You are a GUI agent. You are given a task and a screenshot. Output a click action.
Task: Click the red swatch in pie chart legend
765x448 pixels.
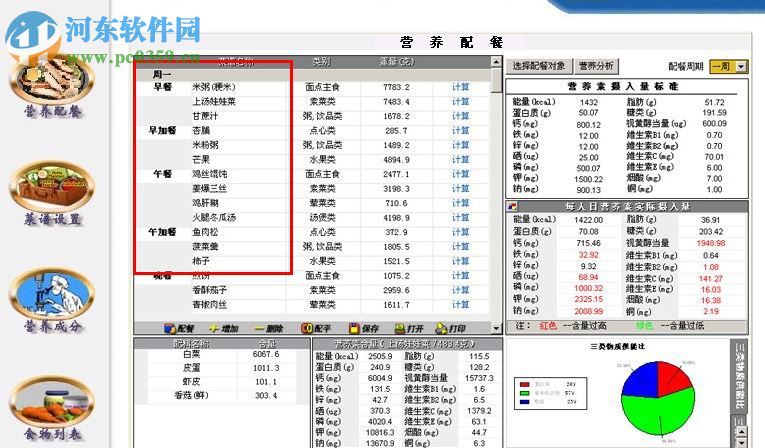525,385
